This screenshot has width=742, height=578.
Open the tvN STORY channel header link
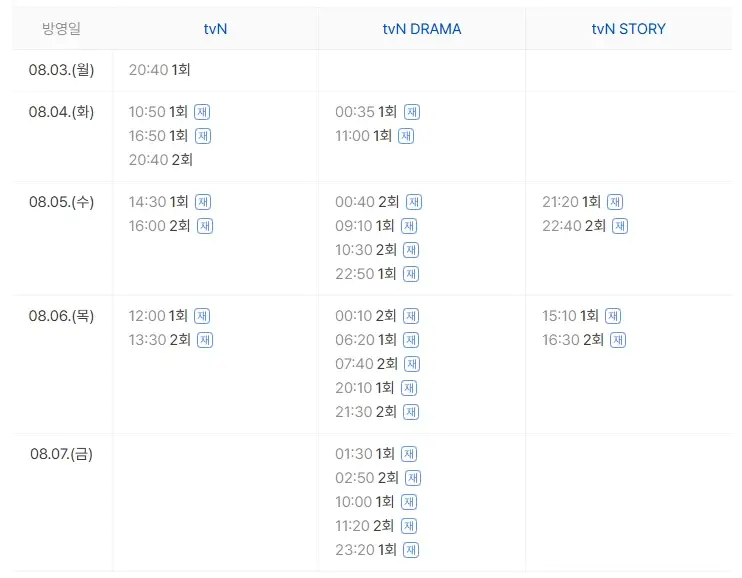coord(628,29)
